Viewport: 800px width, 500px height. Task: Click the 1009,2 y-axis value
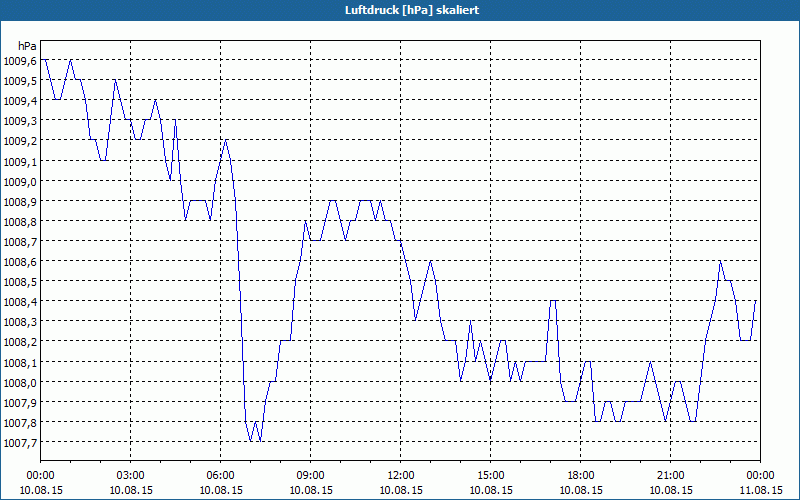point(20,141)
